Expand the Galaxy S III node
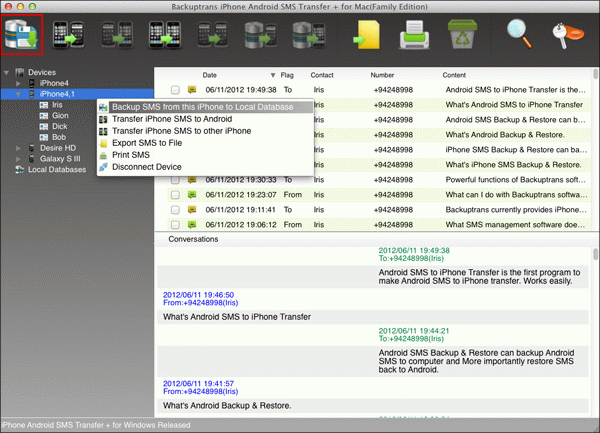Viewport: 600px width, 433px height. (x=18, y=159)
